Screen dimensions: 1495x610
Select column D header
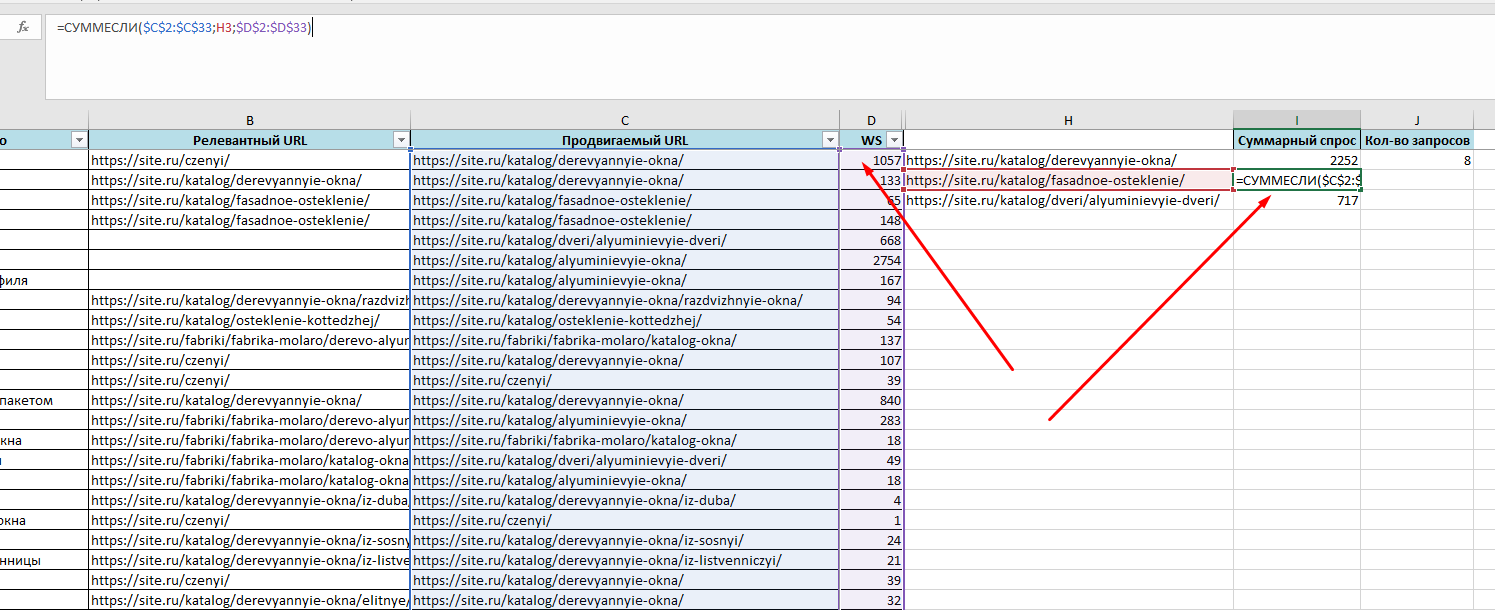871,120
